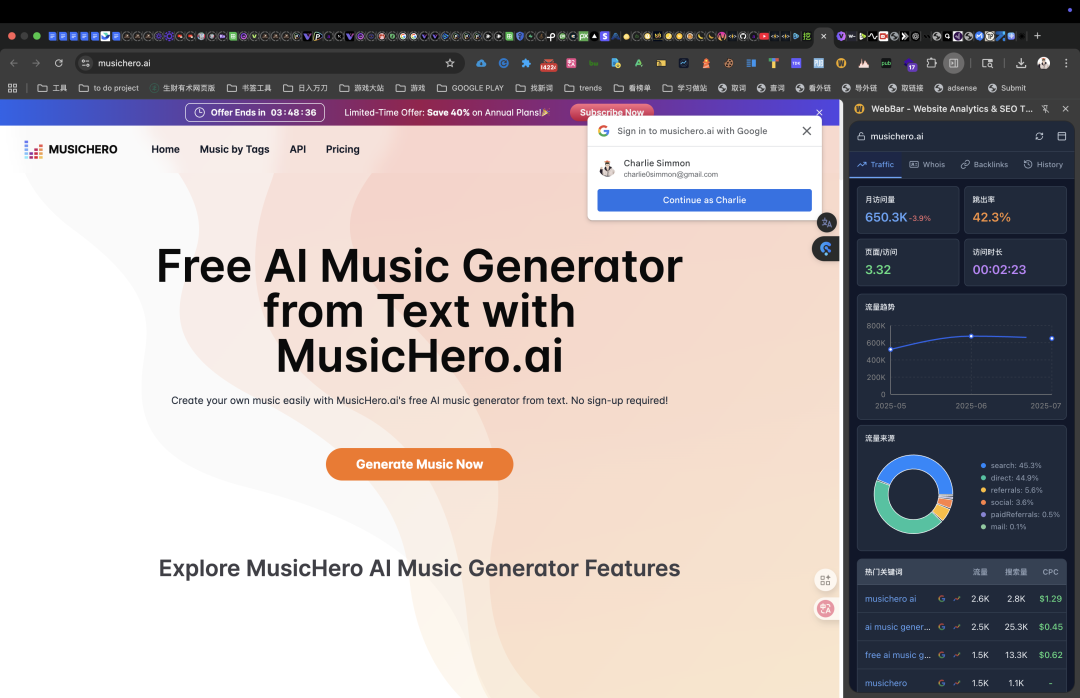Click the 'referrals: 5.6%' legend entry
The height and width of the screenshot is (698, 1080).
click(1011, 491)
